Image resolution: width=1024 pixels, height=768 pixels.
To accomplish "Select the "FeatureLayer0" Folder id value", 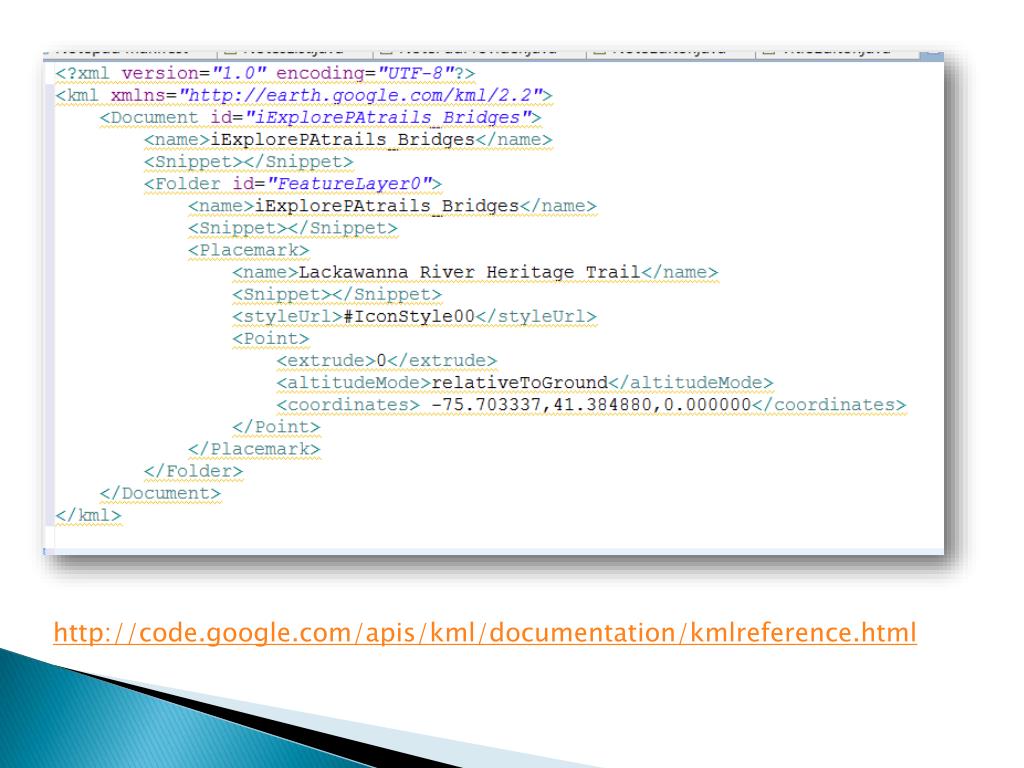I will [349, 184].
